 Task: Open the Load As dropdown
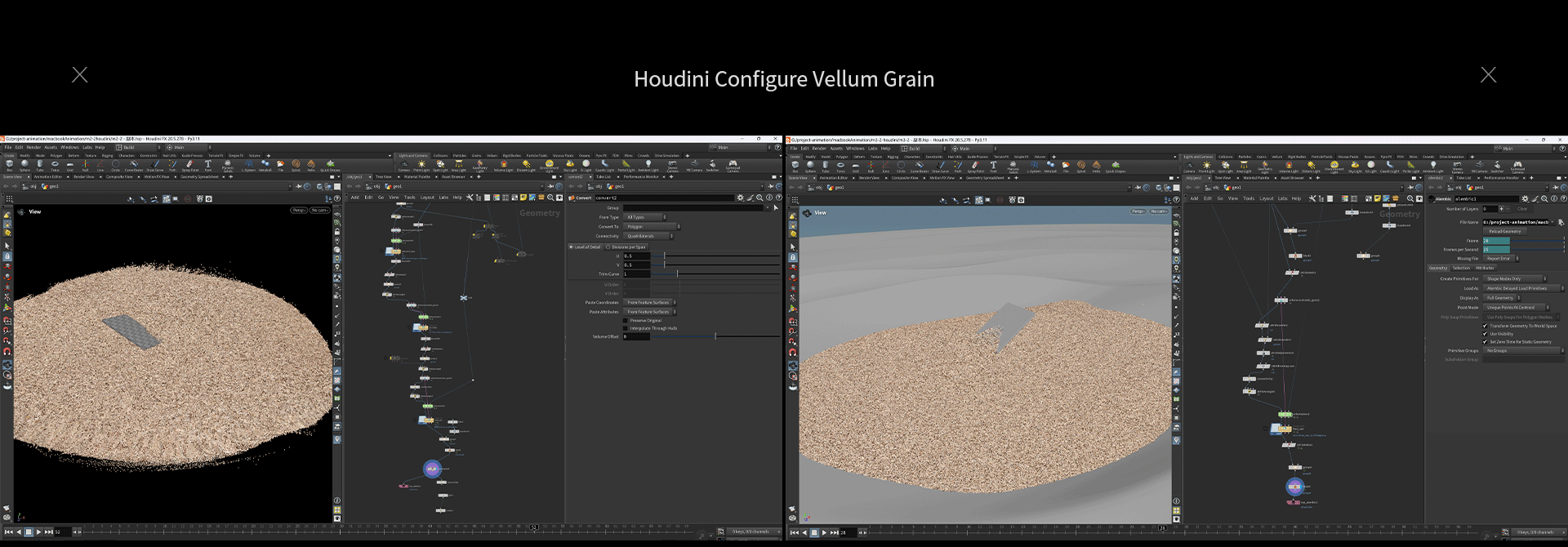click(1524, 288)
